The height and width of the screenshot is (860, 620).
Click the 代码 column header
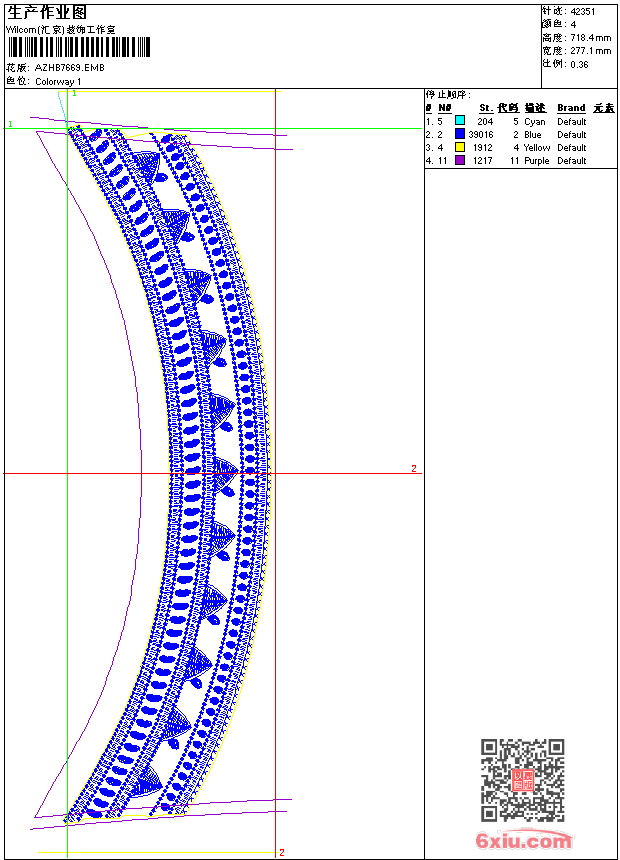(508, 108)
